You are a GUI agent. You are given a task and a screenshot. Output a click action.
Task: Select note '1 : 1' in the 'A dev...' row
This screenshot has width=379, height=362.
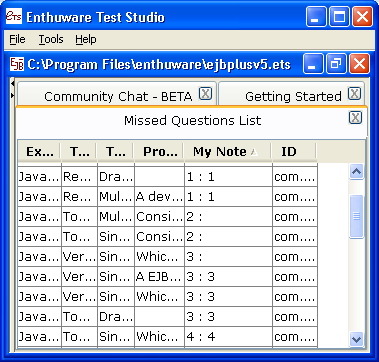(228, 197)
